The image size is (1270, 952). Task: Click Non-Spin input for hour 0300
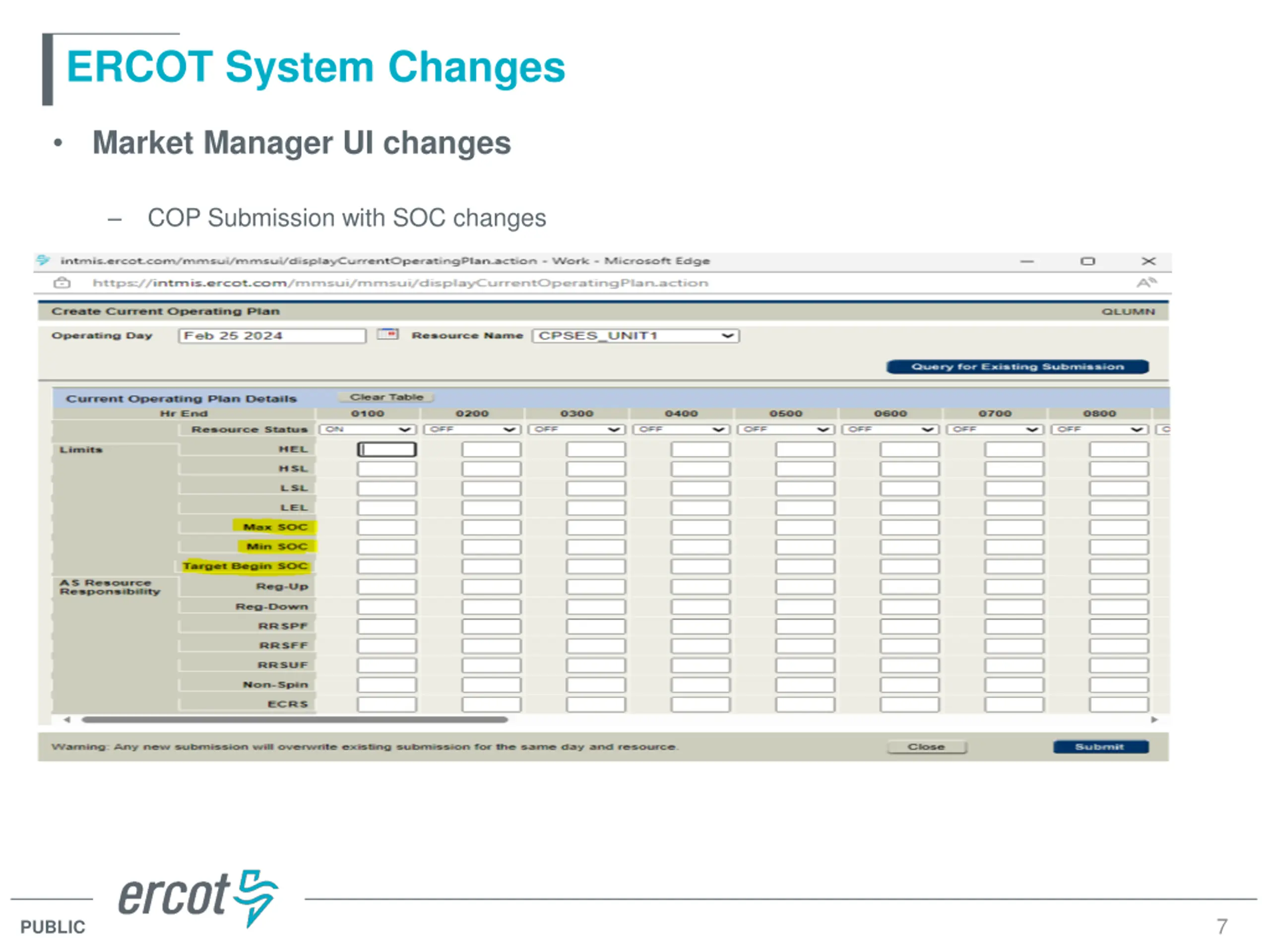coord(595,685)
